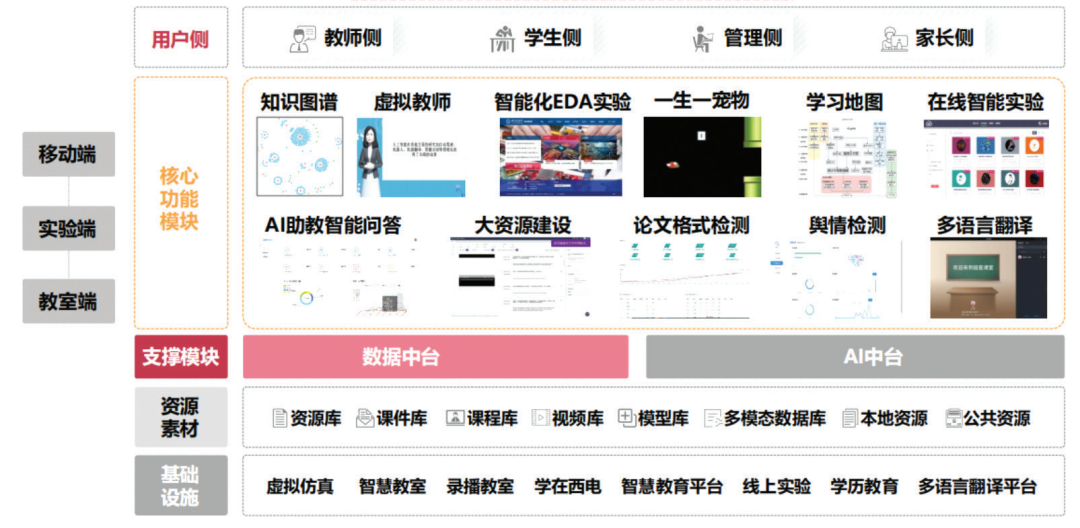
Task: Click the icon next to 多模态数据库
Action: click(713, 418)
